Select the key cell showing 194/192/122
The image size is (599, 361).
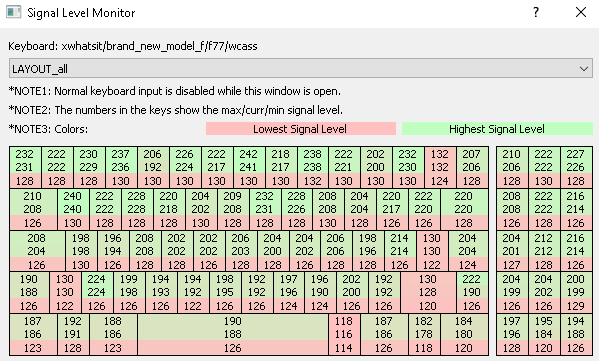click(193, 293)
